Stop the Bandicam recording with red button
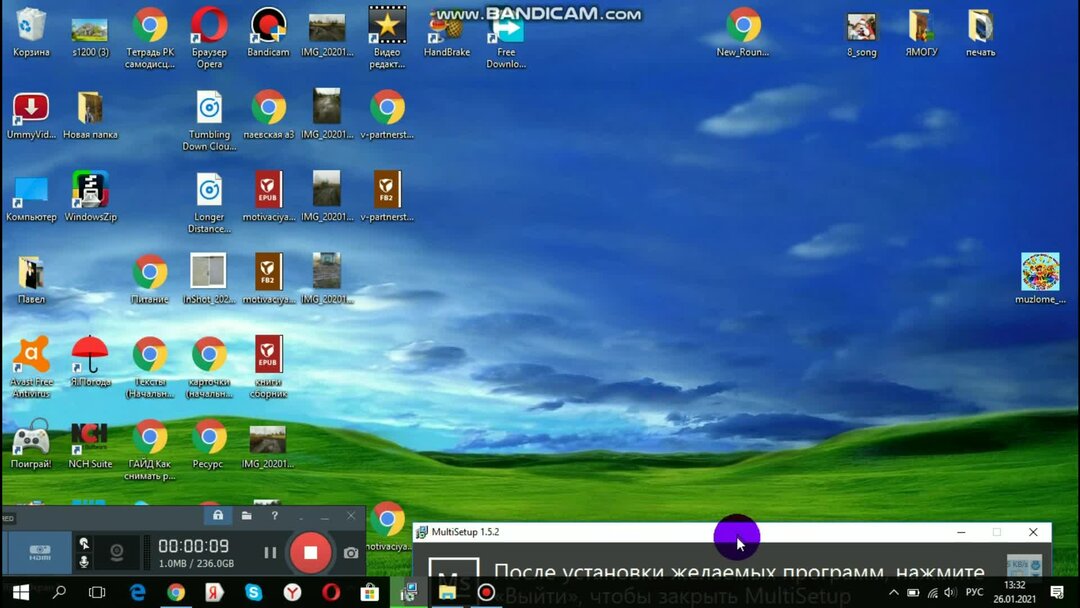Image resolution: width=1080 pixels, height=608 pixels. (310, 552)
